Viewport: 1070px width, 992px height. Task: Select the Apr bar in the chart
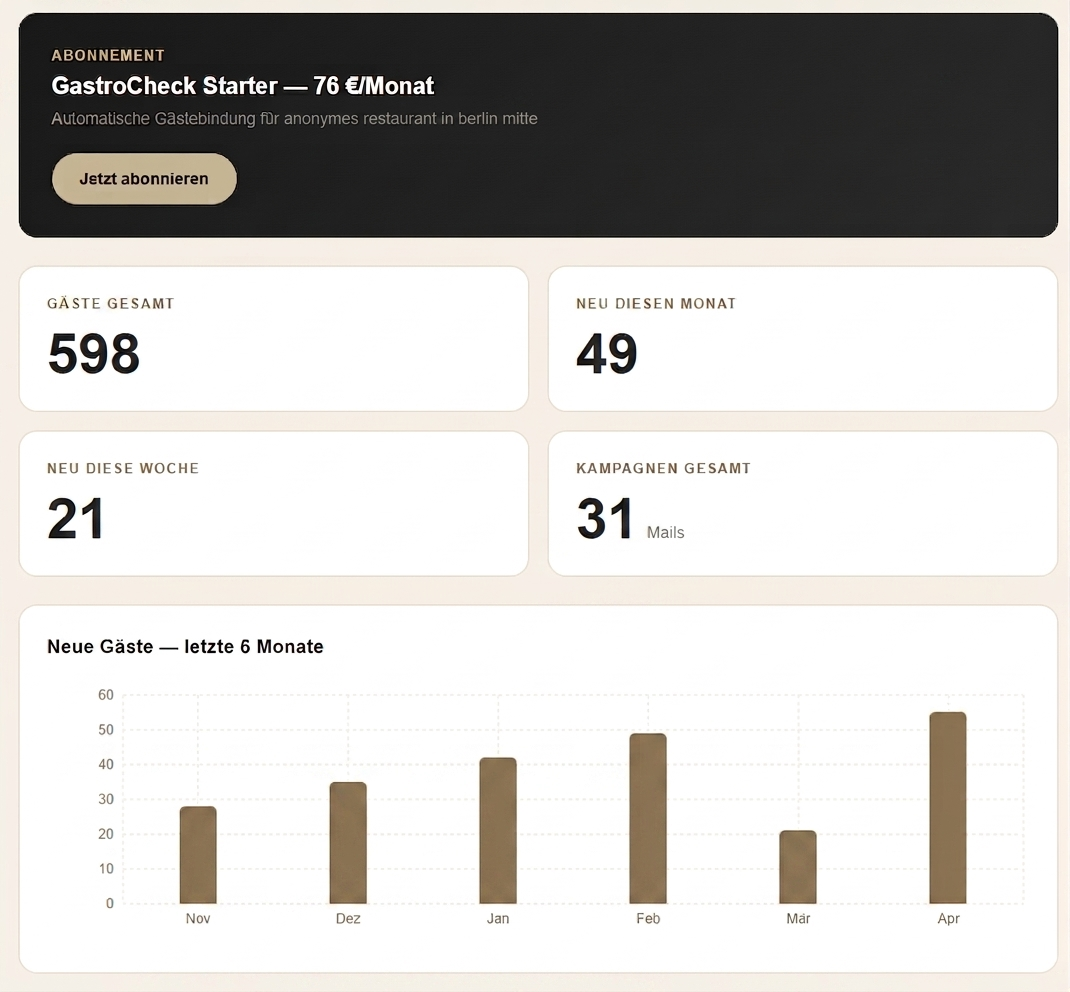[948, 808]
